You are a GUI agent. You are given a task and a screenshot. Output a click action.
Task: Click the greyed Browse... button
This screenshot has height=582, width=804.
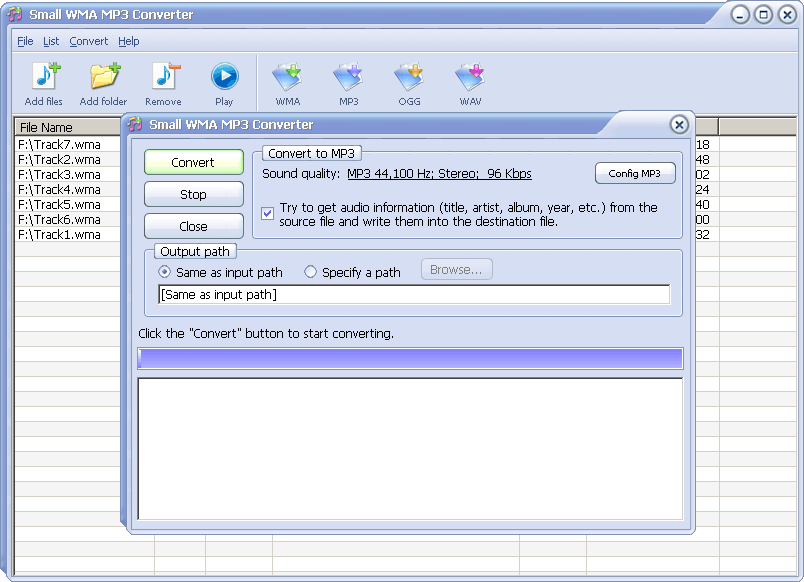(456, 270)
